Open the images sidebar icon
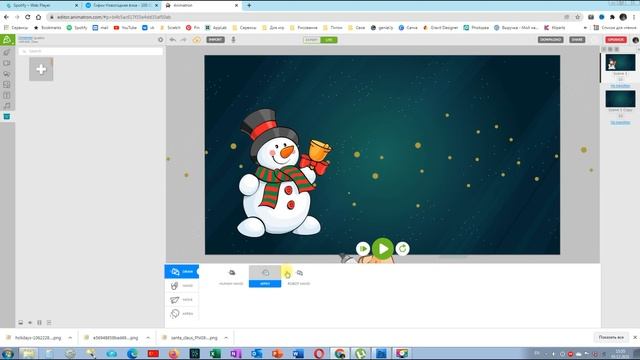Image resolution: width=640 pixels, height=360 pixels. pos(7,84)
